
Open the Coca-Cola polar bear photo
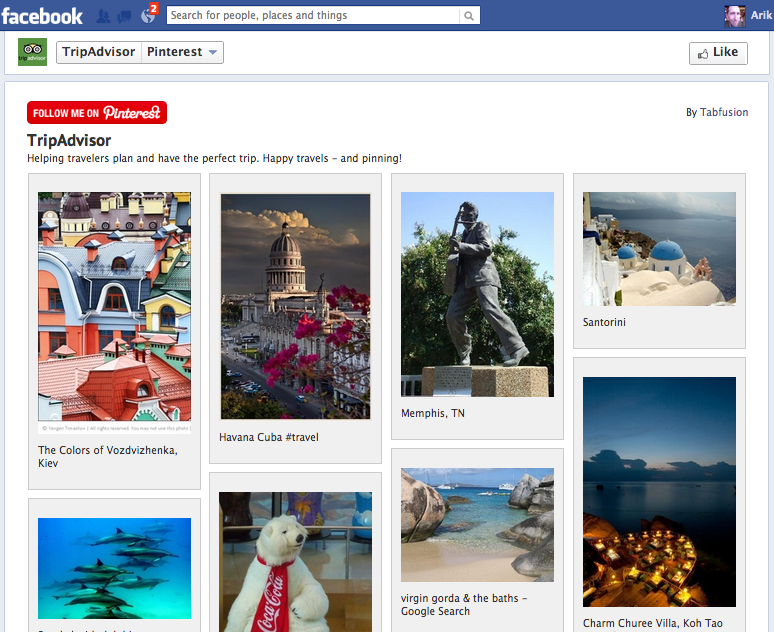[x=295, y=562]
